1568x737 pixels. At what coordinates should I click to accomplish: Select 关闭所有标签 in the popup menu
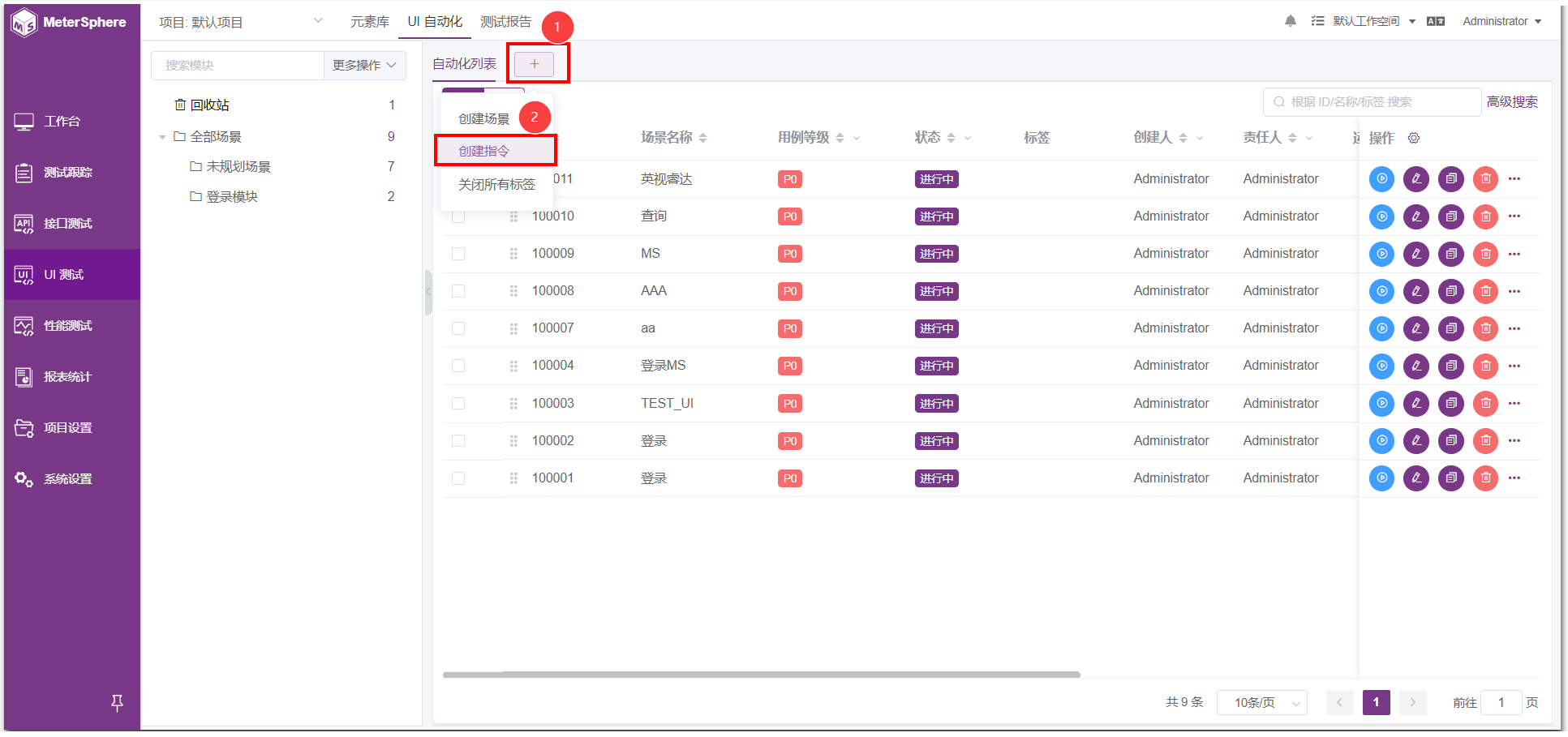(x=496, y=184)
